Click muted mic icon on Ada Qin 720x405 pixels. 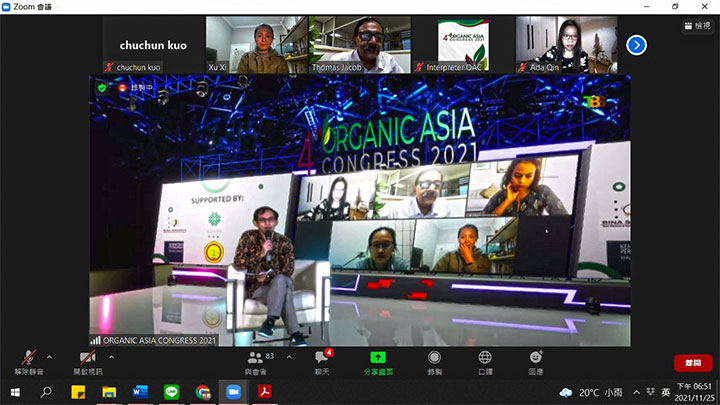coord(522,67)
